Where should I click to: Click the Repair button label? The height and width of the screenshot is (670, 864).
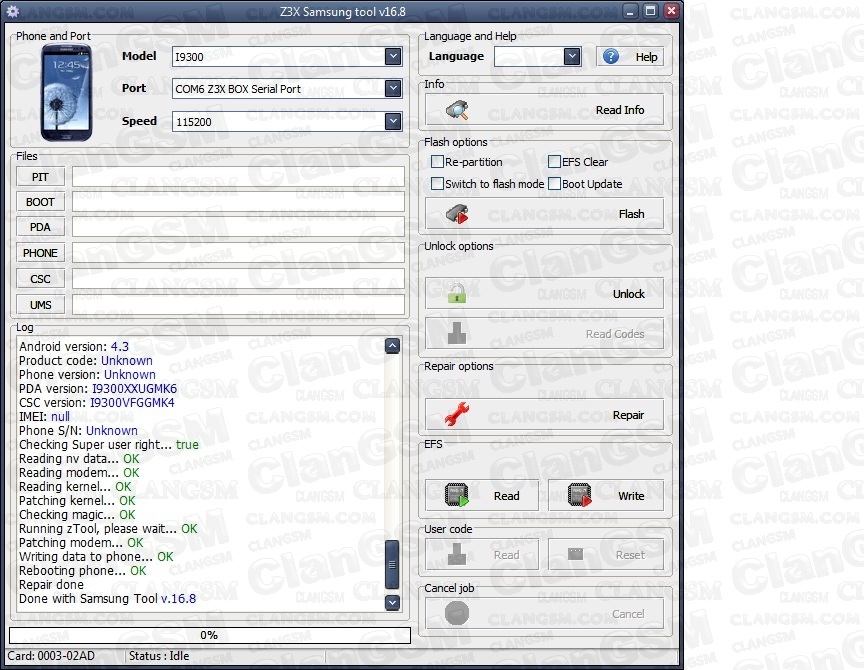(x=628, y=415)
